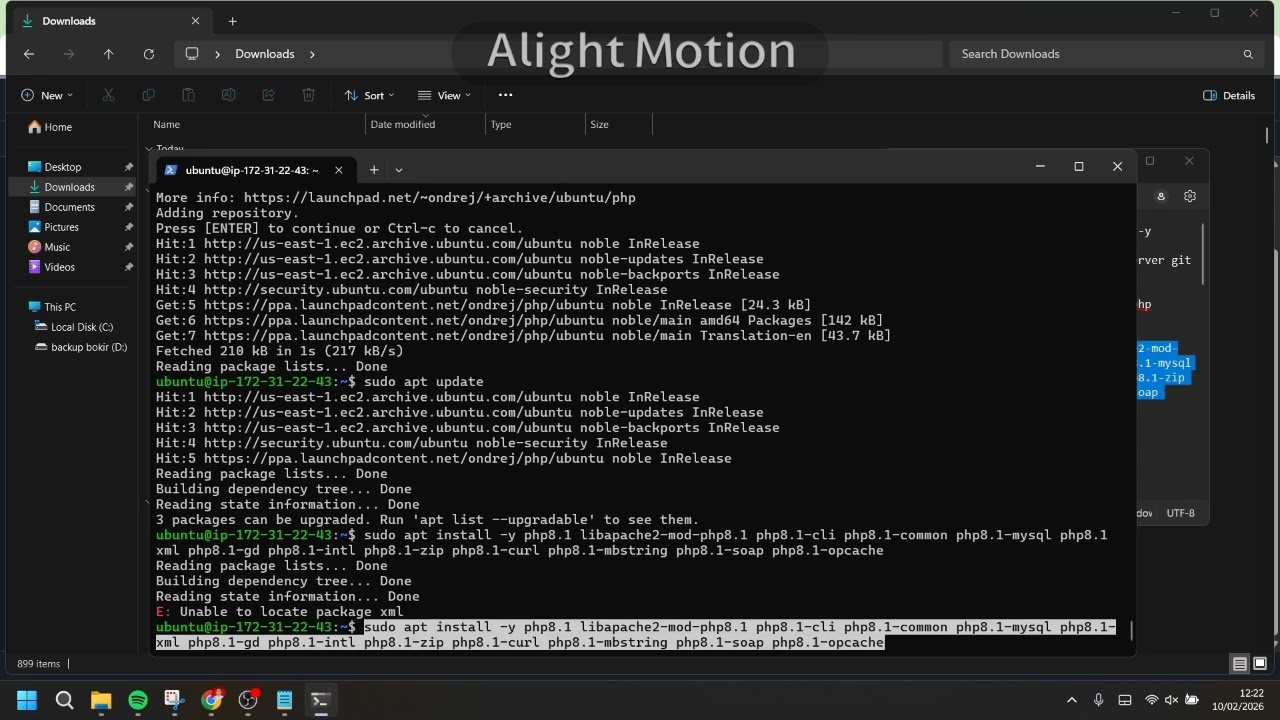Image resolution: width=1280 pixels, height=720 pixels.
Task: Select the ubuntu@ip-172-31-22-43 terminal tab
Action: tap(254, 170)
